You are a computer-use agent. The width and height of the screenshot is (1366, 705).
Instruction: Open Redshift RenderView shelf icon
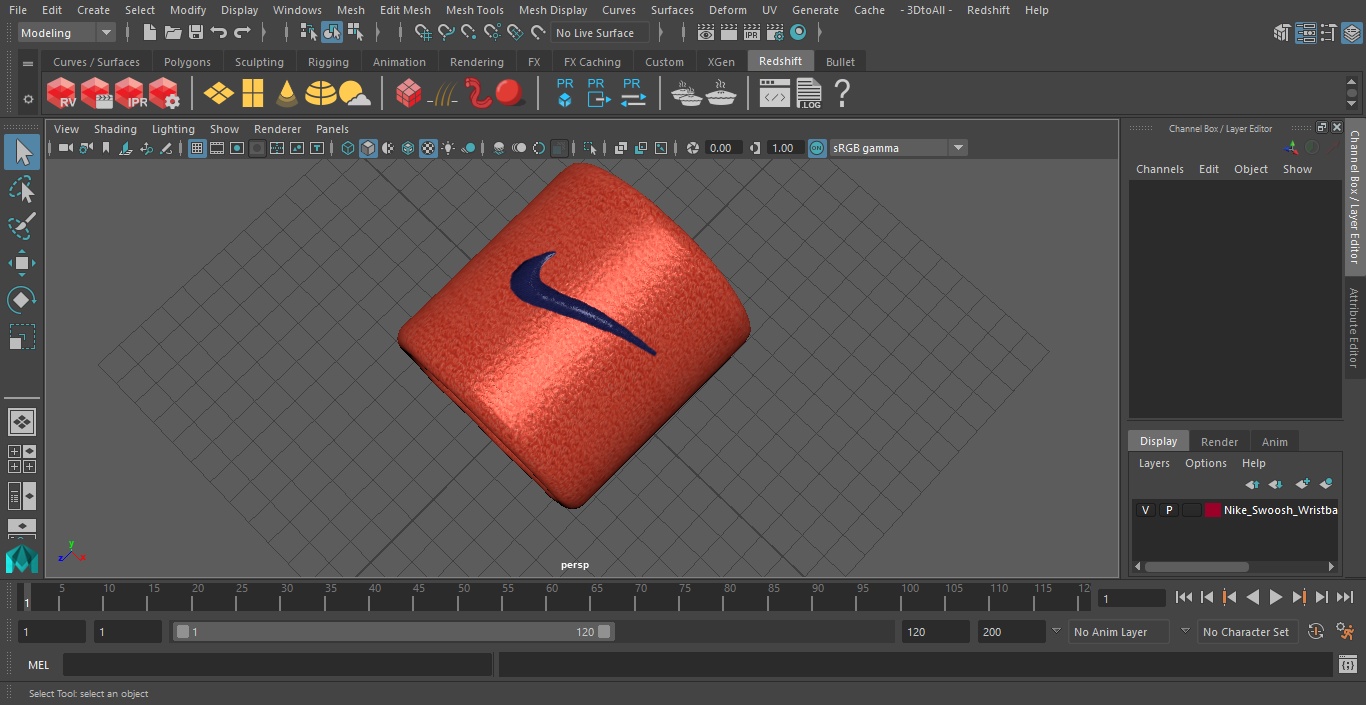[x=62, y=94]
